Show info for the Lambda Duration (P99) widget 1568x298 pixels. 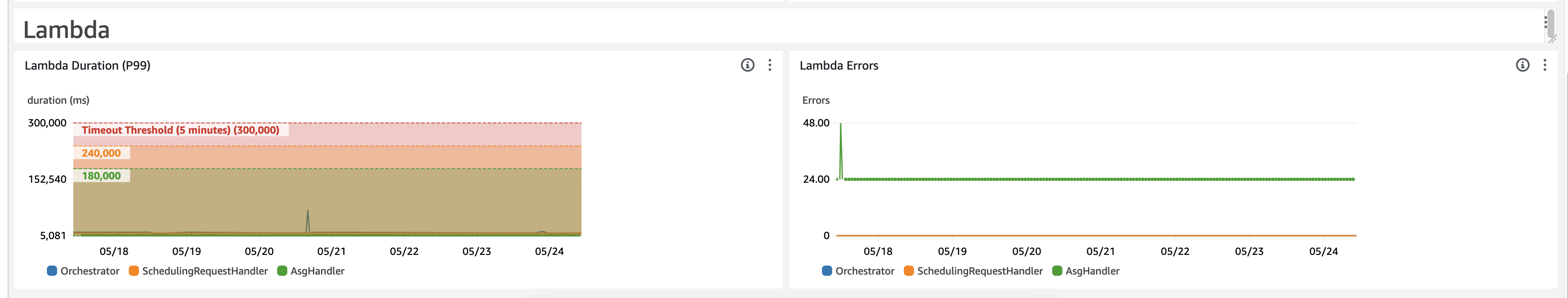747,65
